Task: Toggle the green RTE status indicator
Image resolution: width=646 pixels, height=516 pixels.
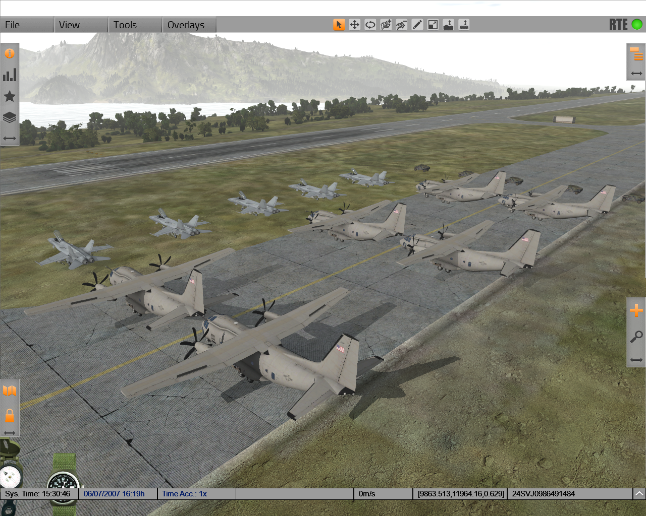Action: [636, 25]
